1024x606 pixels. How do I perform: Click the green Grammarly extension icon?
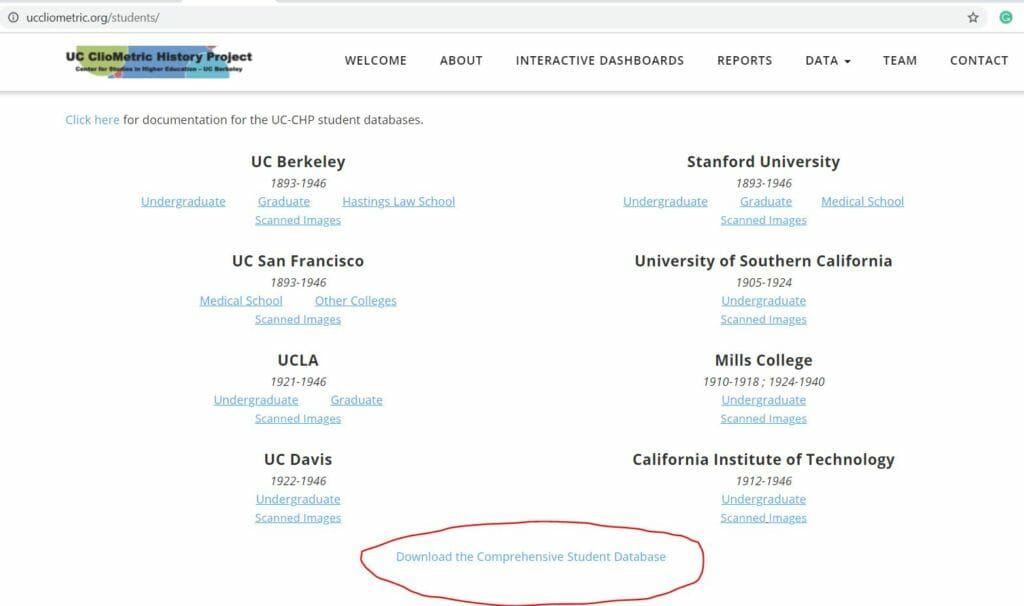click(1005, 17)
